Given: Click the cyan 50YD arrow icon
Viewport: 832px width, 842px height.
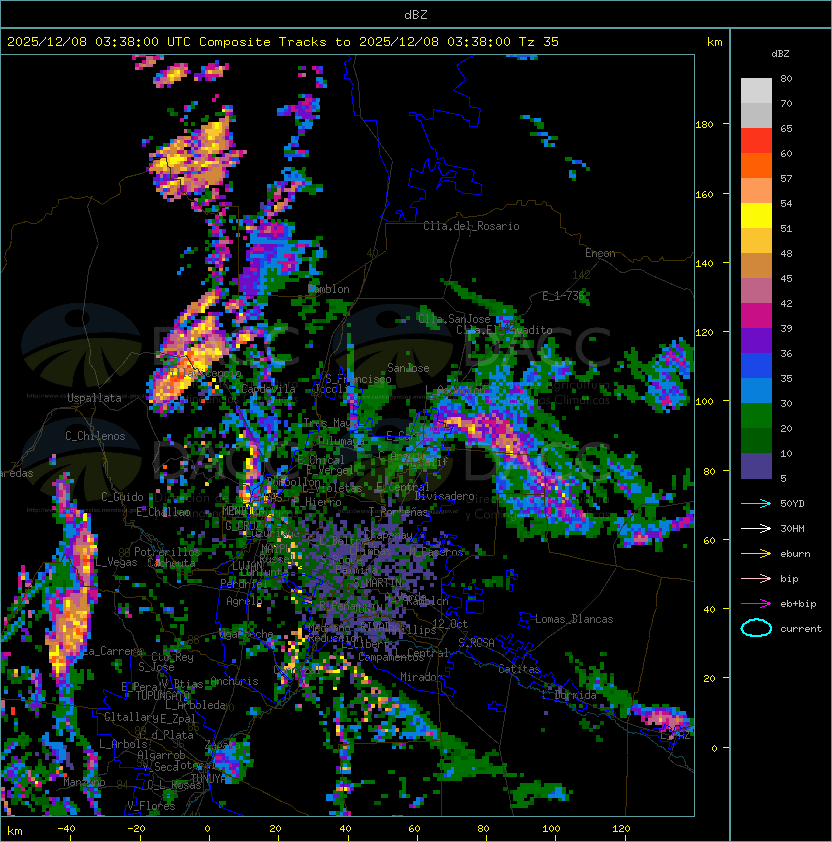Looking at the screenshot, I should 756,504.
